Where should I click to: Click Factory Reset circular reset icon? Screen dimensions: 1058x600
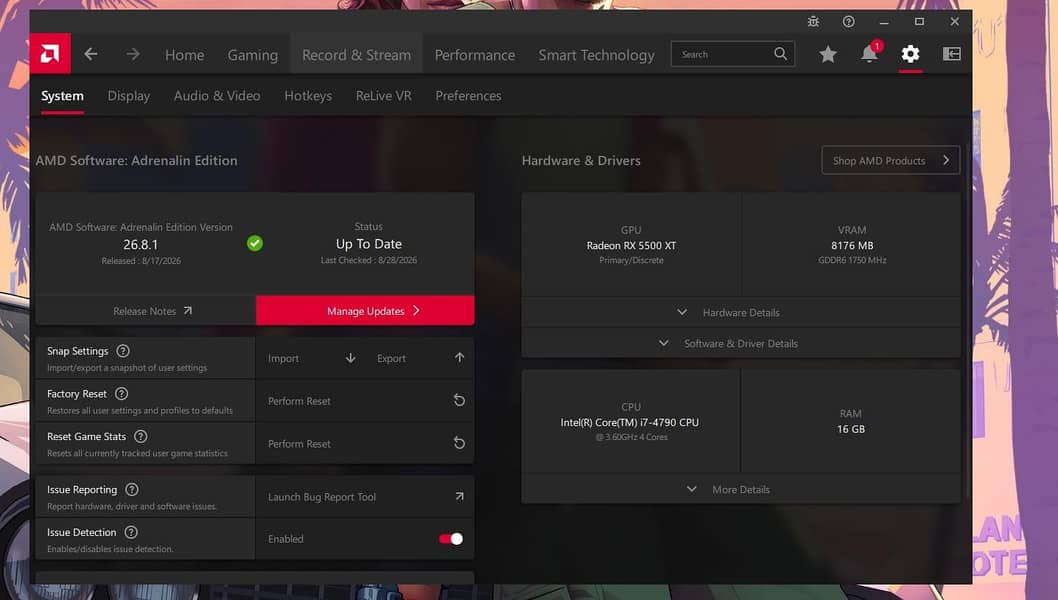tap(459, 400)
